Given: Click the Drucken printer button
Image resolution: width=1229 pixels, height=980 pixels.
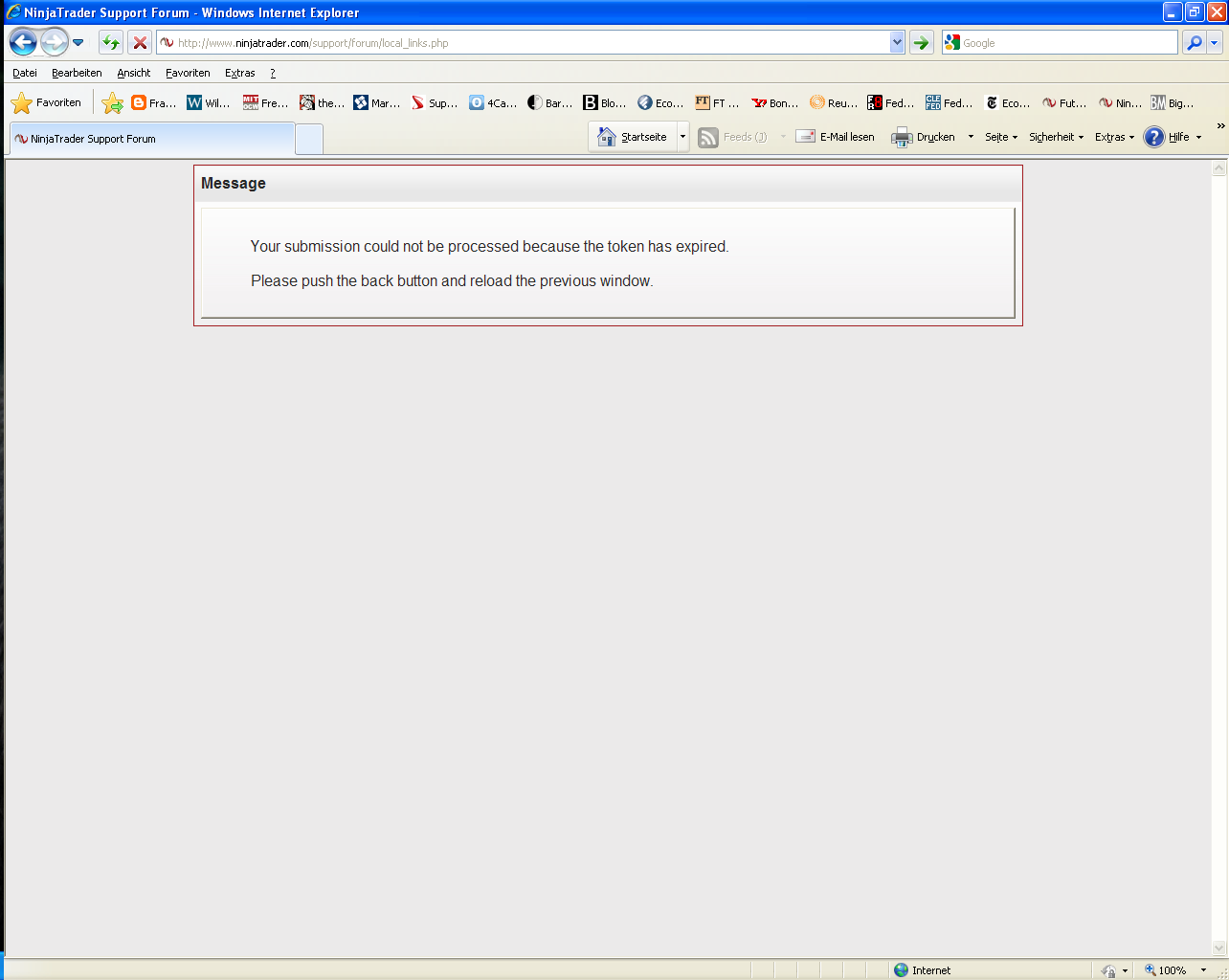Looking at the screenshot, I should point(924,137).
